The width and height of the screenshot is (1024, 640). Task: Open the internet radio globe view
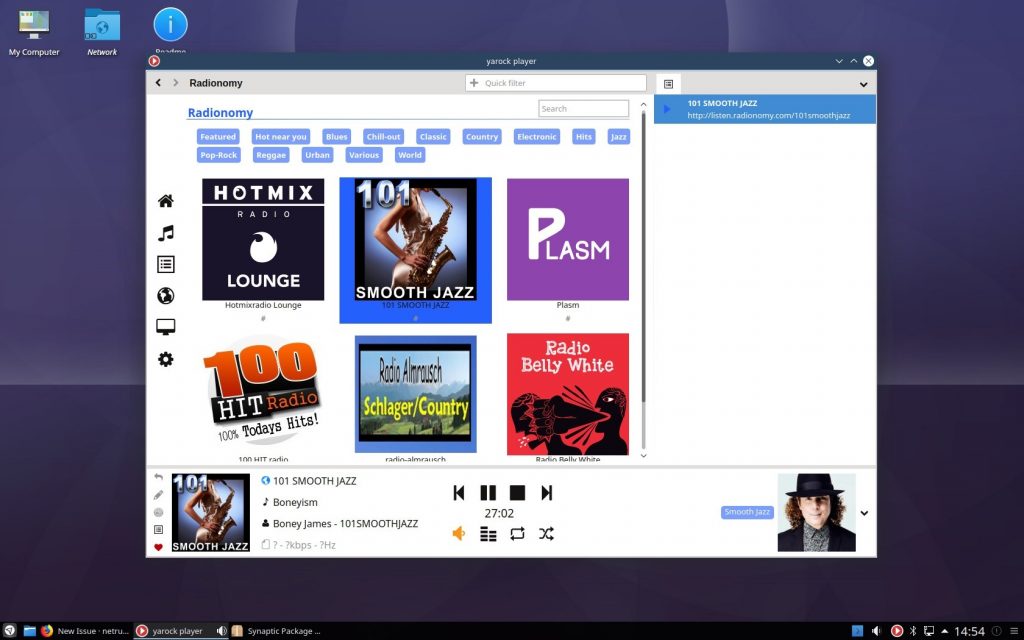pos(166,295)
